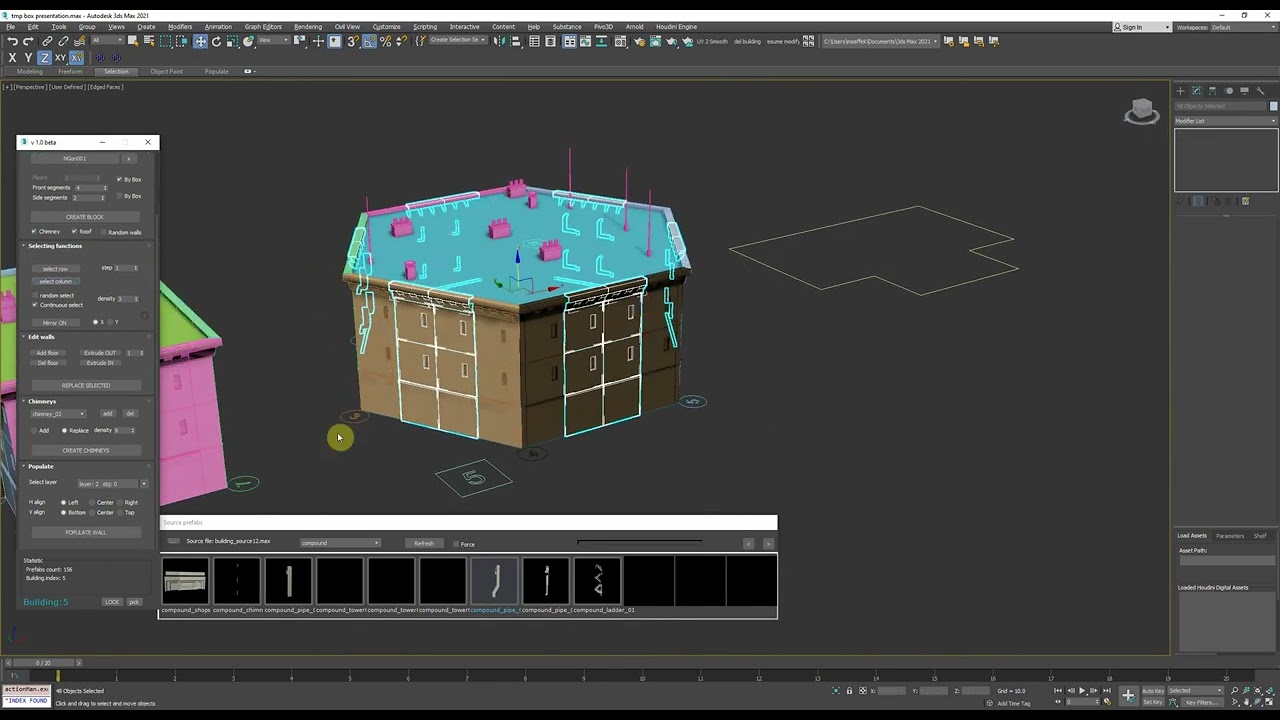1280x720 pixels.
Task: Toggle the Continuous select checkbox
Action: click(35, 305)
